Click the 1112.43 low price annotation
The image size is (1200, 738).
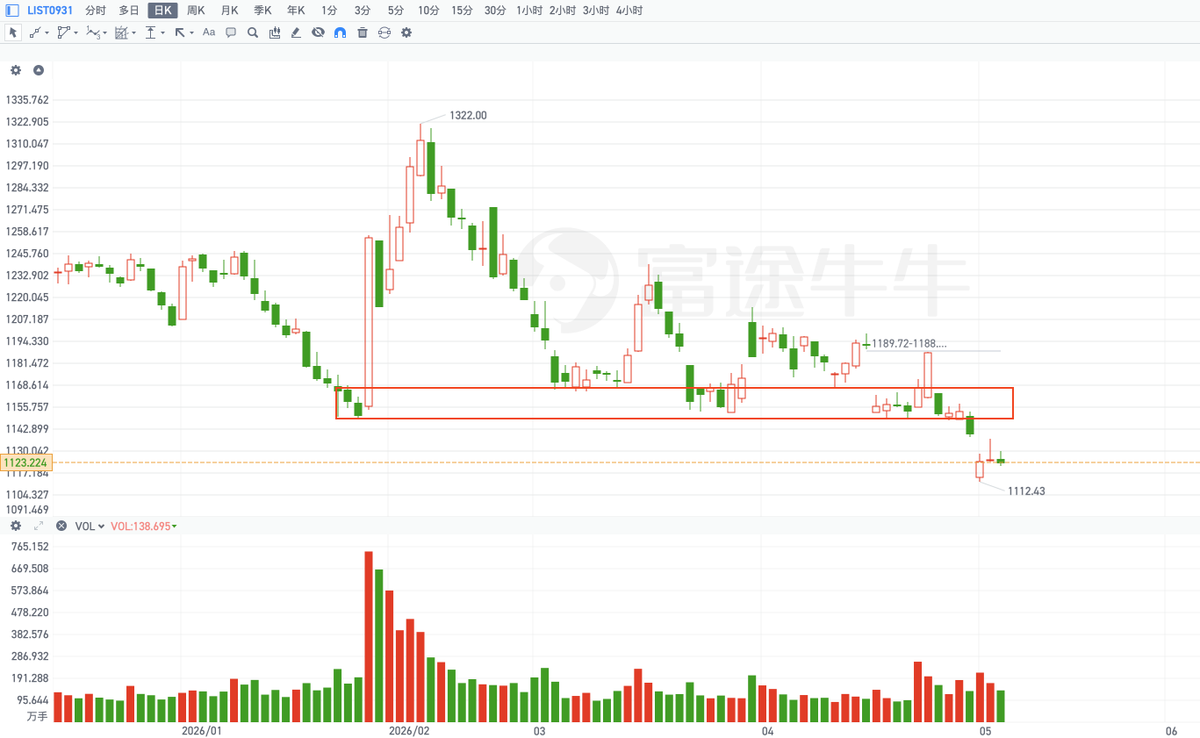pos(1027,491)
